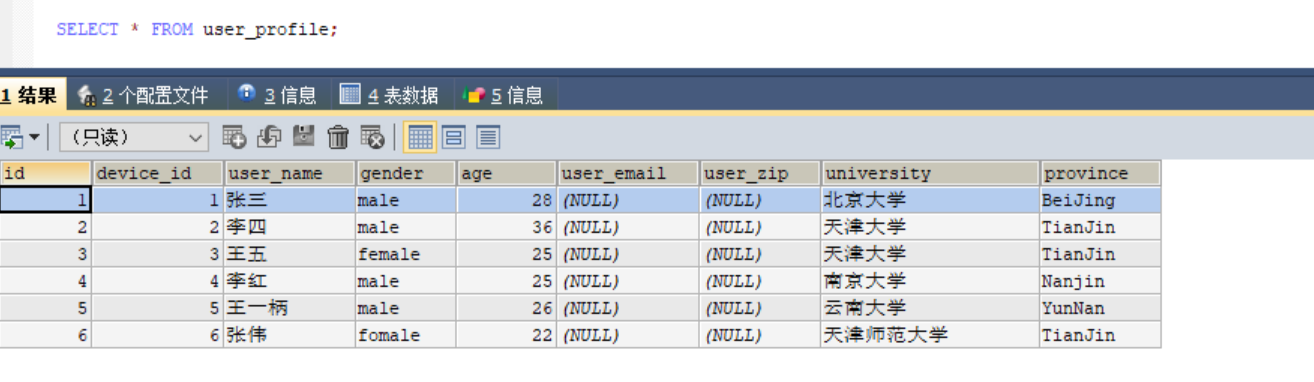Select the cell 李四
The height and width of the screenshot is (382, 1314).
[x=290, y=227]
